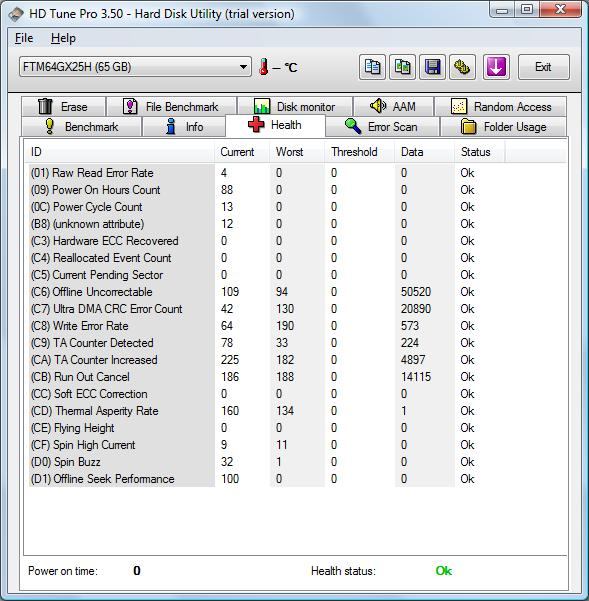589x601 pixels.
Task: Select the (CA) TA Counter Increased row
Action: point(267,360)
